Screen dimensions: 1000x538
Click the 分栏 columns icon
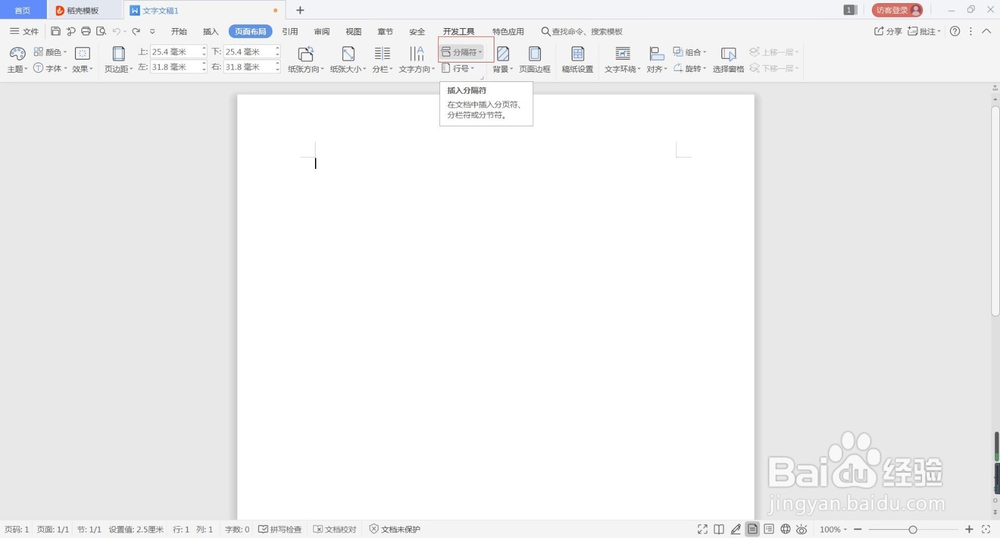pyautogui.click(x=382, y=54)
